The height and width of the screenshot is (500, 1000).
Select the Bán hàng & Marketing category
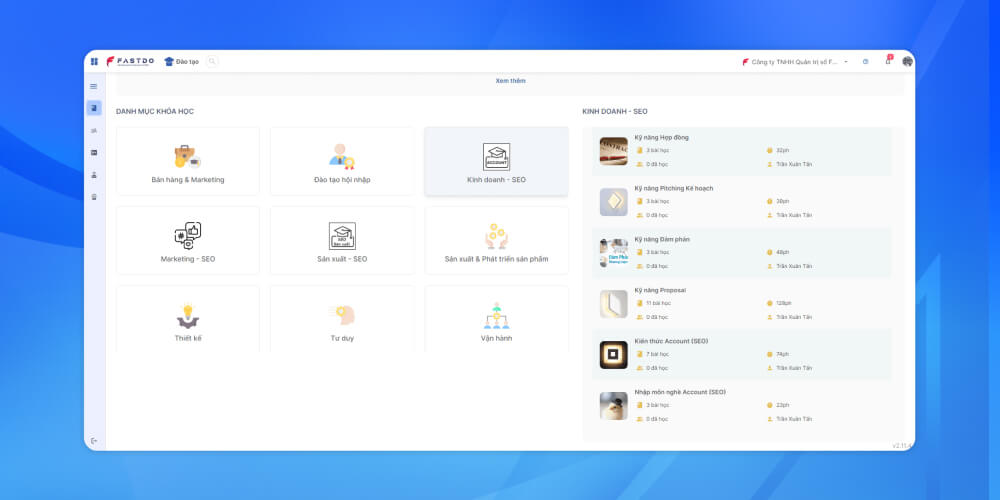(x=188, y=161)
